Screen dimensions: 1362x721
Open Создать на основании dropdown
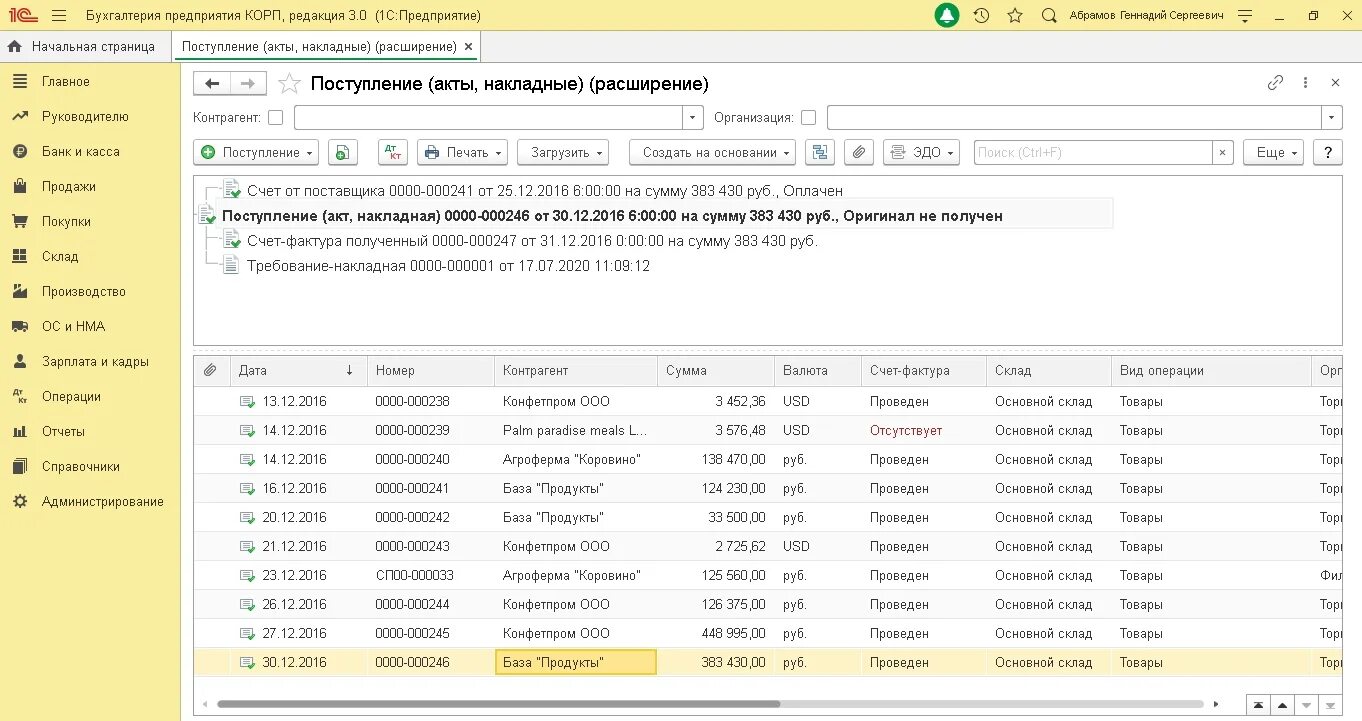[x=712, y=152]
